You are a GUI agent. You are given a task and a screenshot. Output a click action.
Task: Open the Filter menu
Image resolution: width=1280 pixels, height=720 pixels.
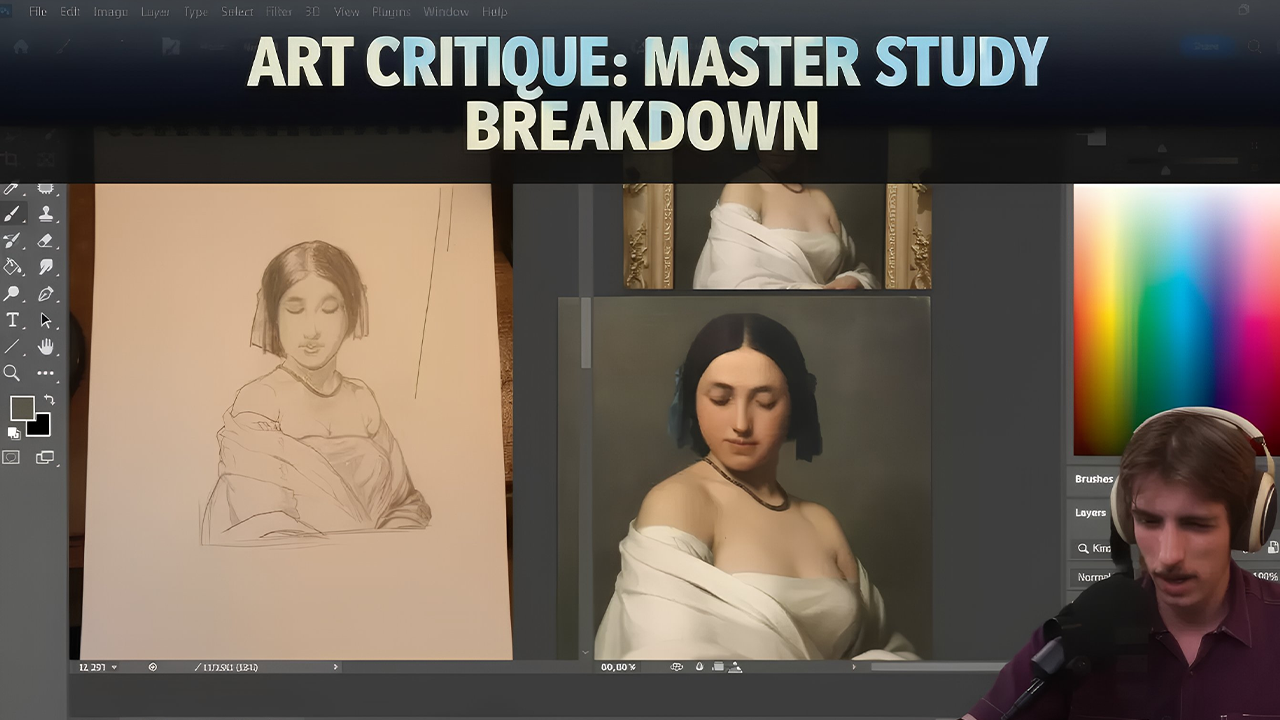278,11
